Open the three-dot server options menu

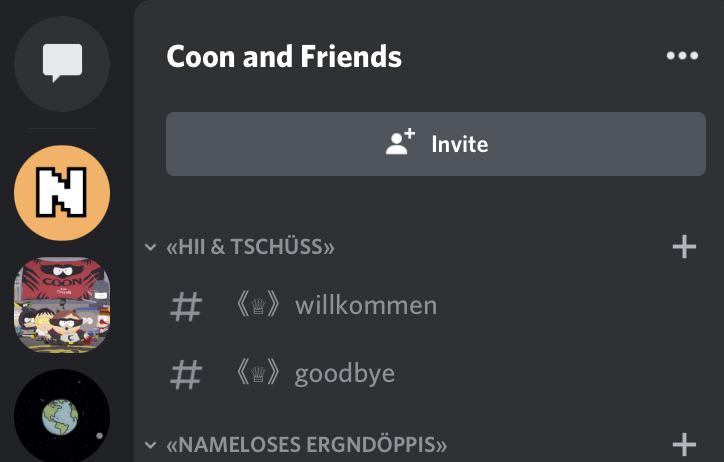(682, 56)
